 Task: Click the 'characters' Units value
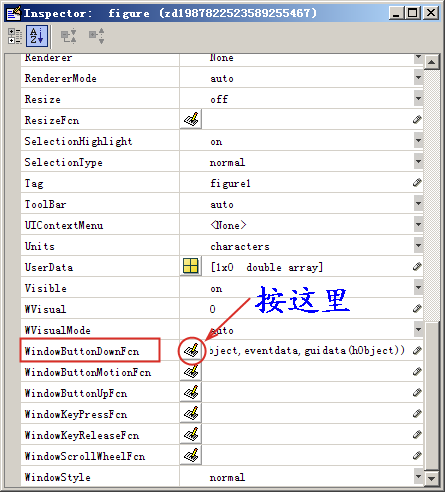(x=240, y=246)
